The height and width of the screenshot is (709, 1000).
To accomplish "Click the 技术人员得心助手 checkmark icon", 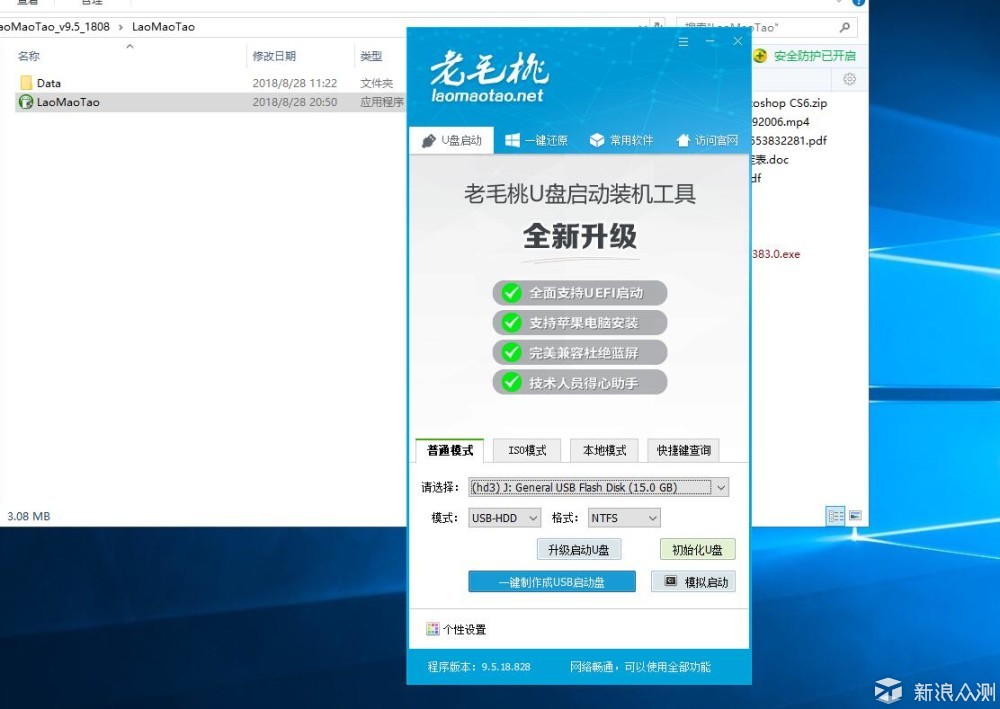I will click(511, 383).
